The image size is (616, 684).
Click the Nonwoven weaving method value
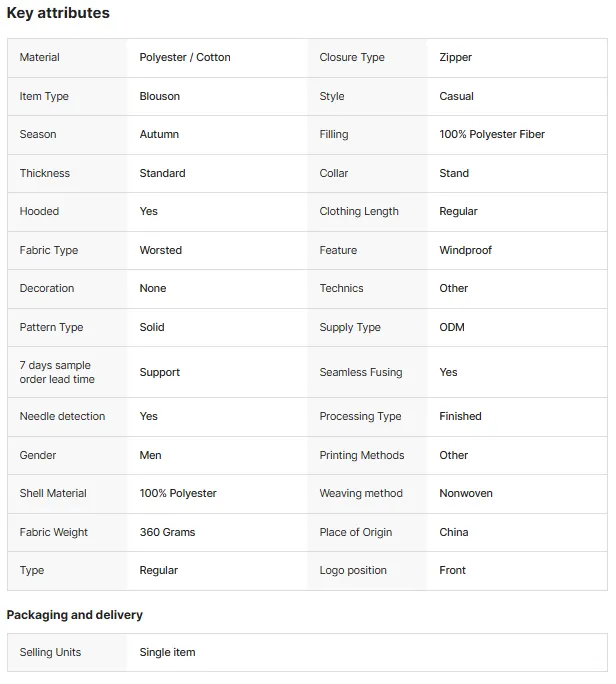point(466,493)
